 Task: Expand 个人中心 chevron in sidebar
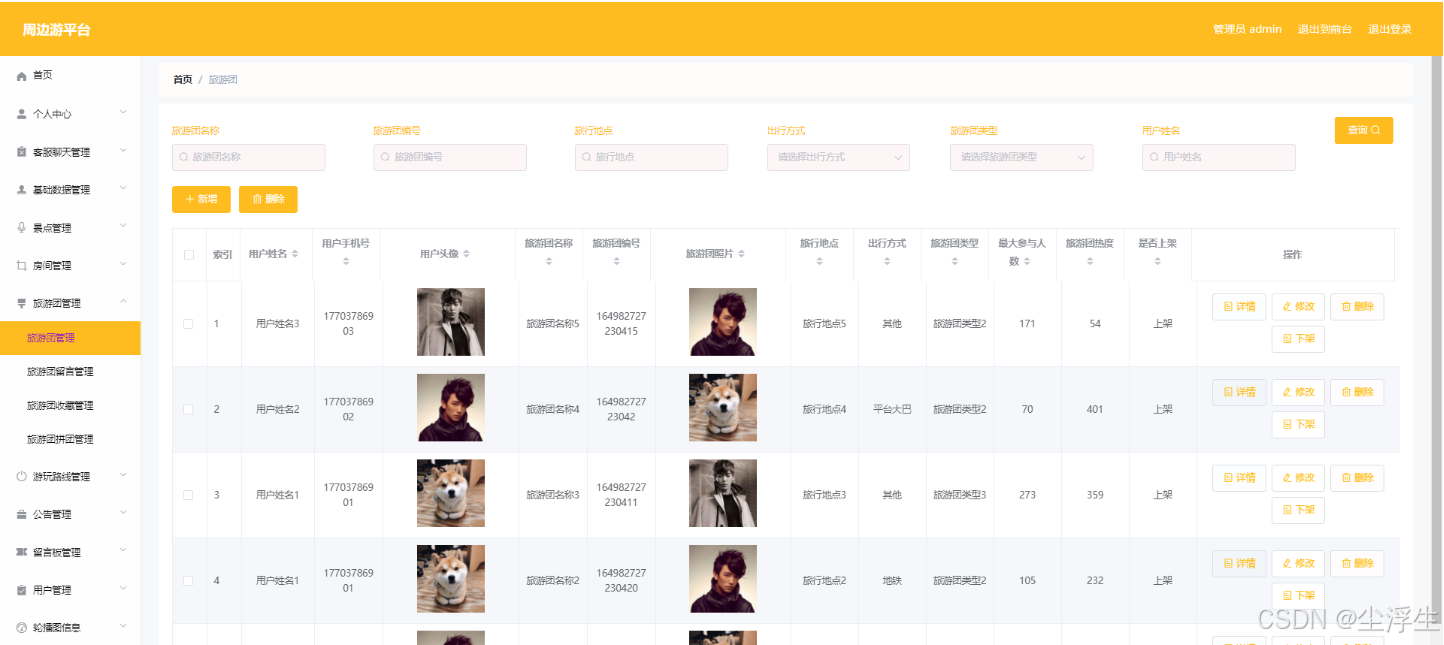point(123,113)
